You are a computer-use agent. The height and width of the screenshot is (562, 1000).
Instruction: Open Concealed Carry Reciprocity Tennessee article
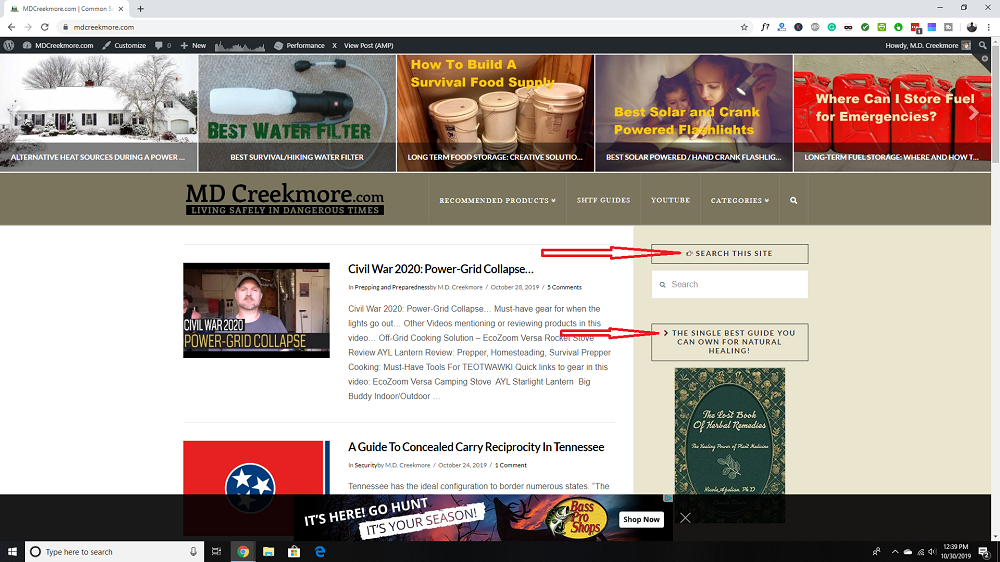coord(476,447)
